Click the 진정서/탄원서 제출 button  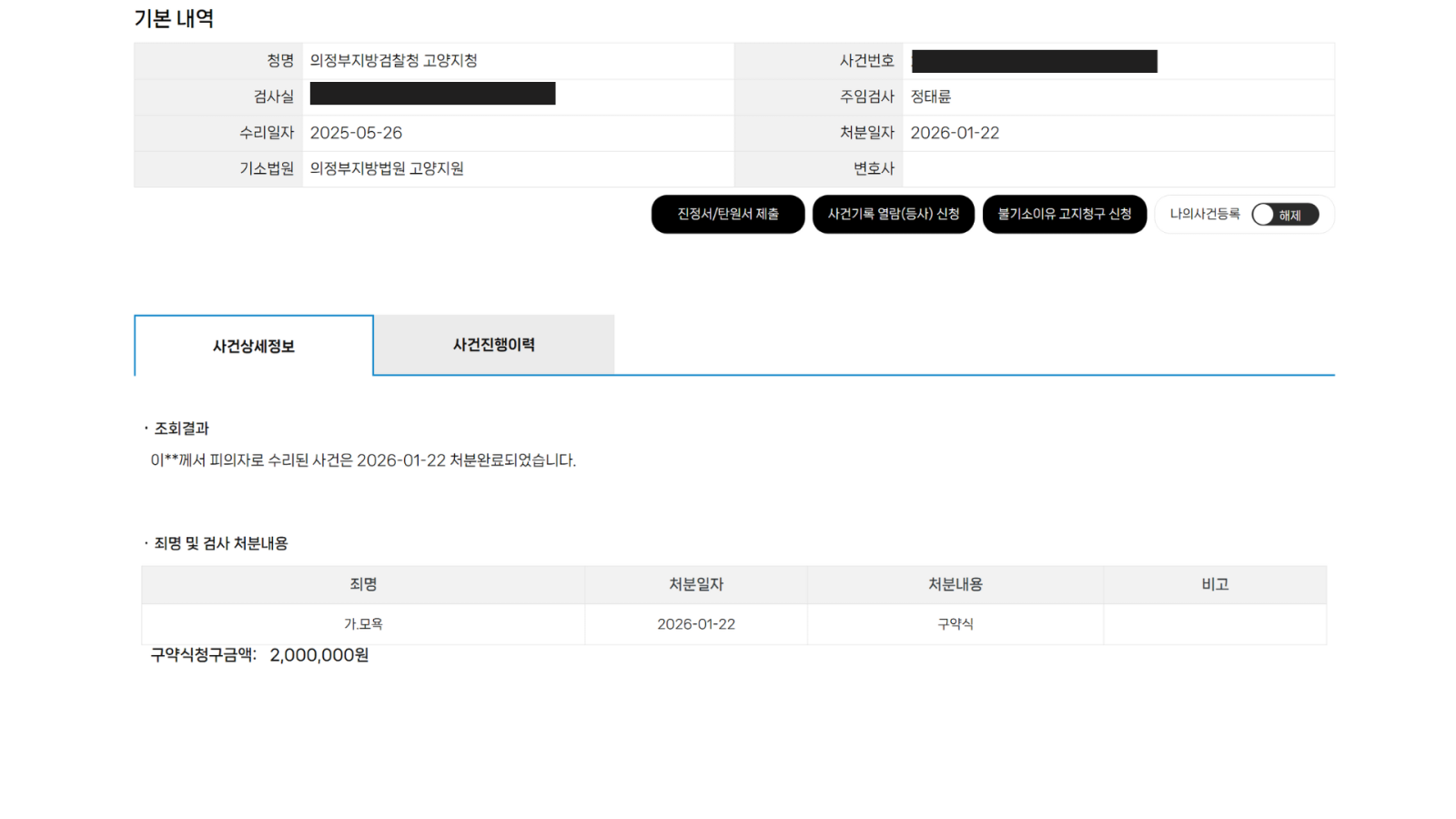click(727, 215)
